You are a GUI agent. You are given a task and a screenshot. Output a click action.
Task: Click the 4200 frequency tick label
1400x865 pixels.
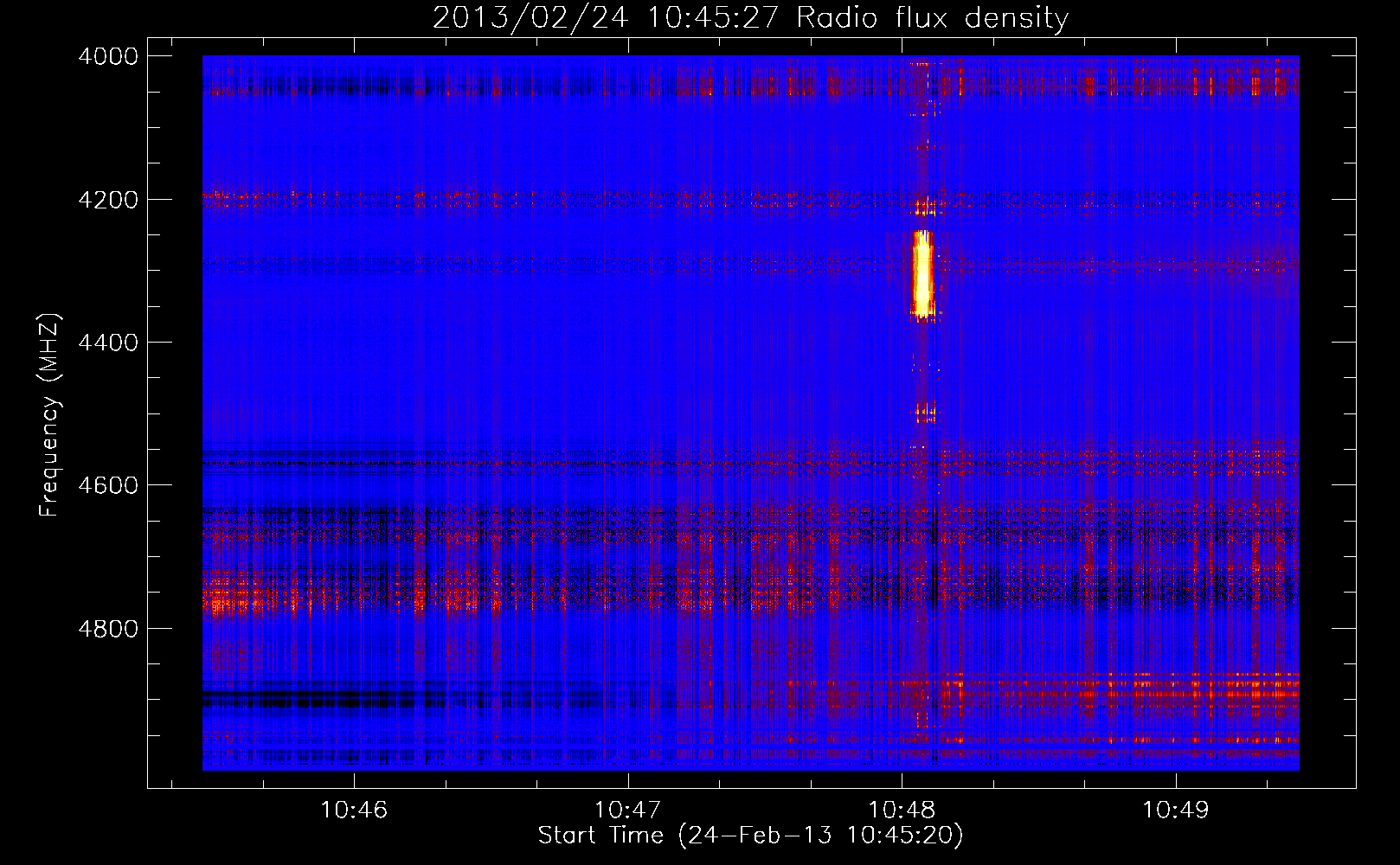(x=108, y=200)
